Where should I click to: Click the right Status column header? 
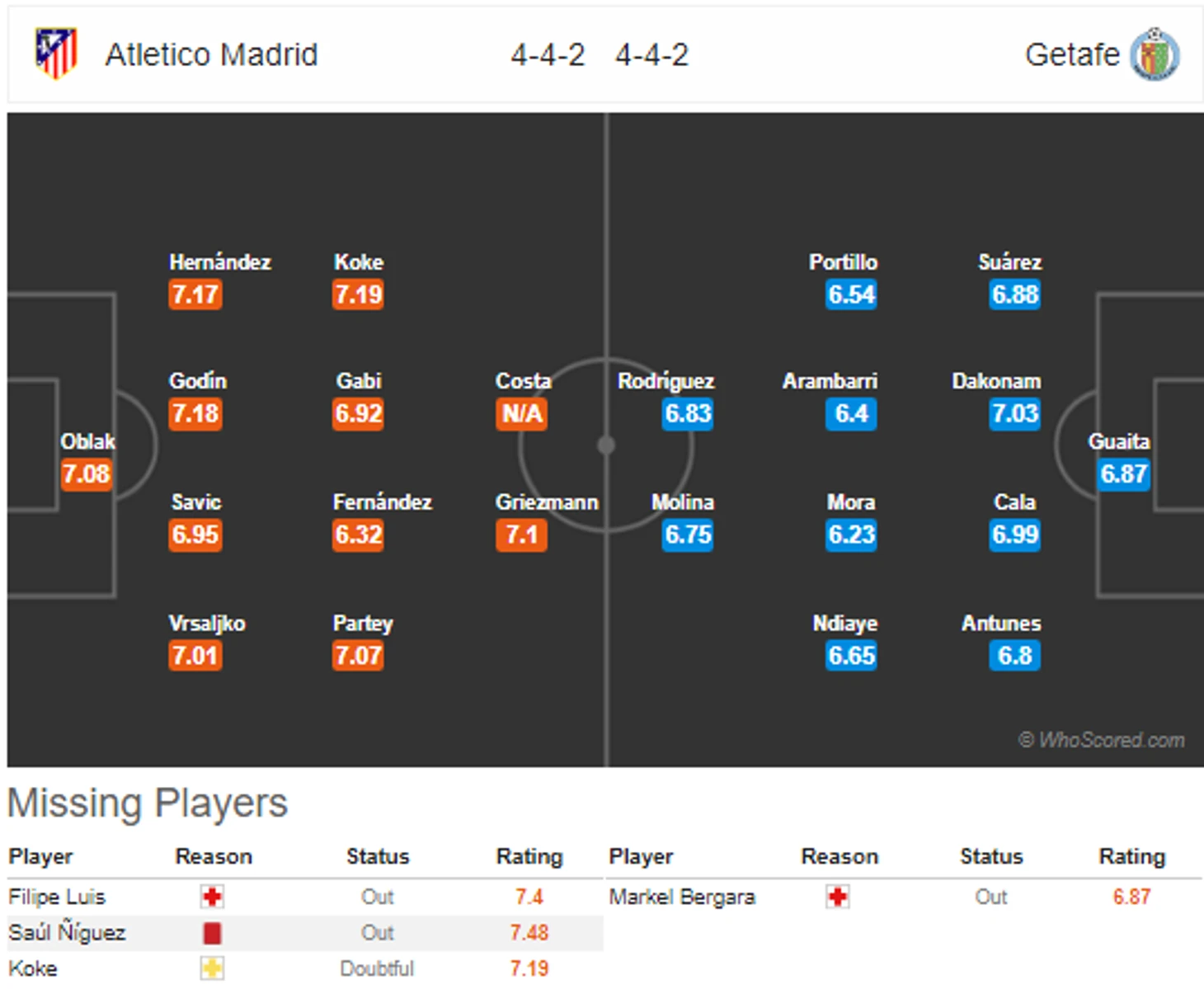click(x=991, y=857)
